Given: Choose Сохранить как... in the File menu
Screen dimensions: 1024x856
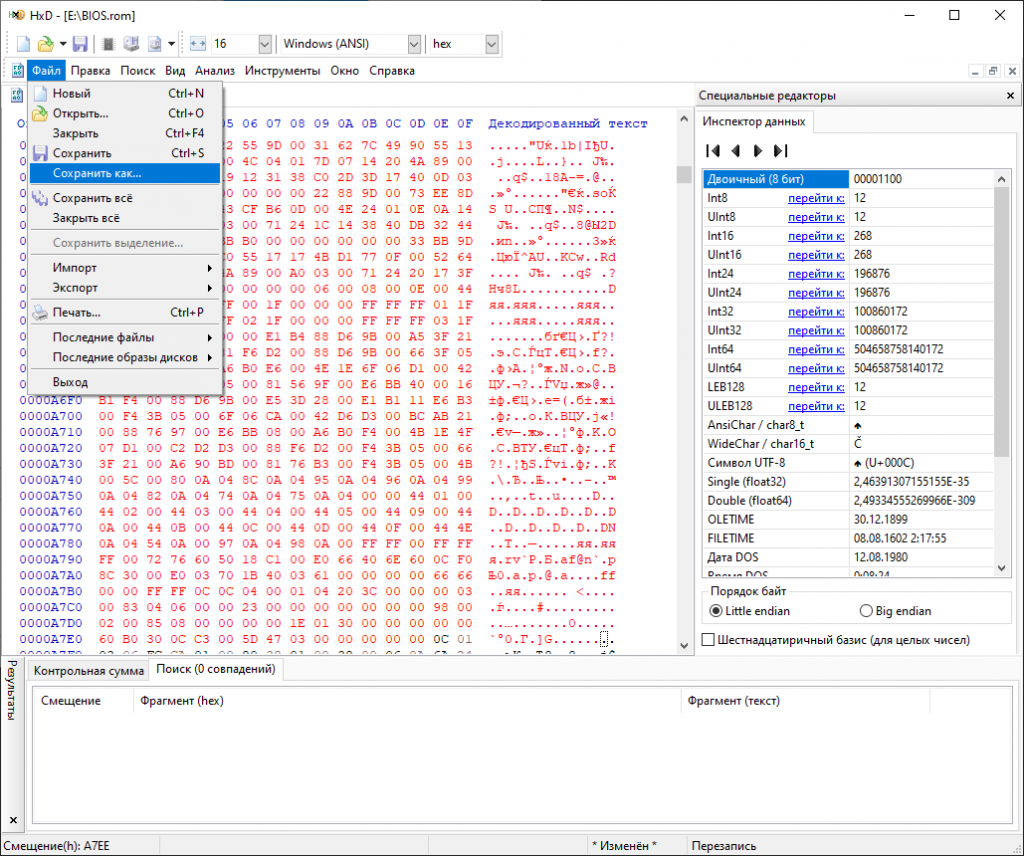Looking at the screenshot, I should pyautogui.click(x=125, y=173).
